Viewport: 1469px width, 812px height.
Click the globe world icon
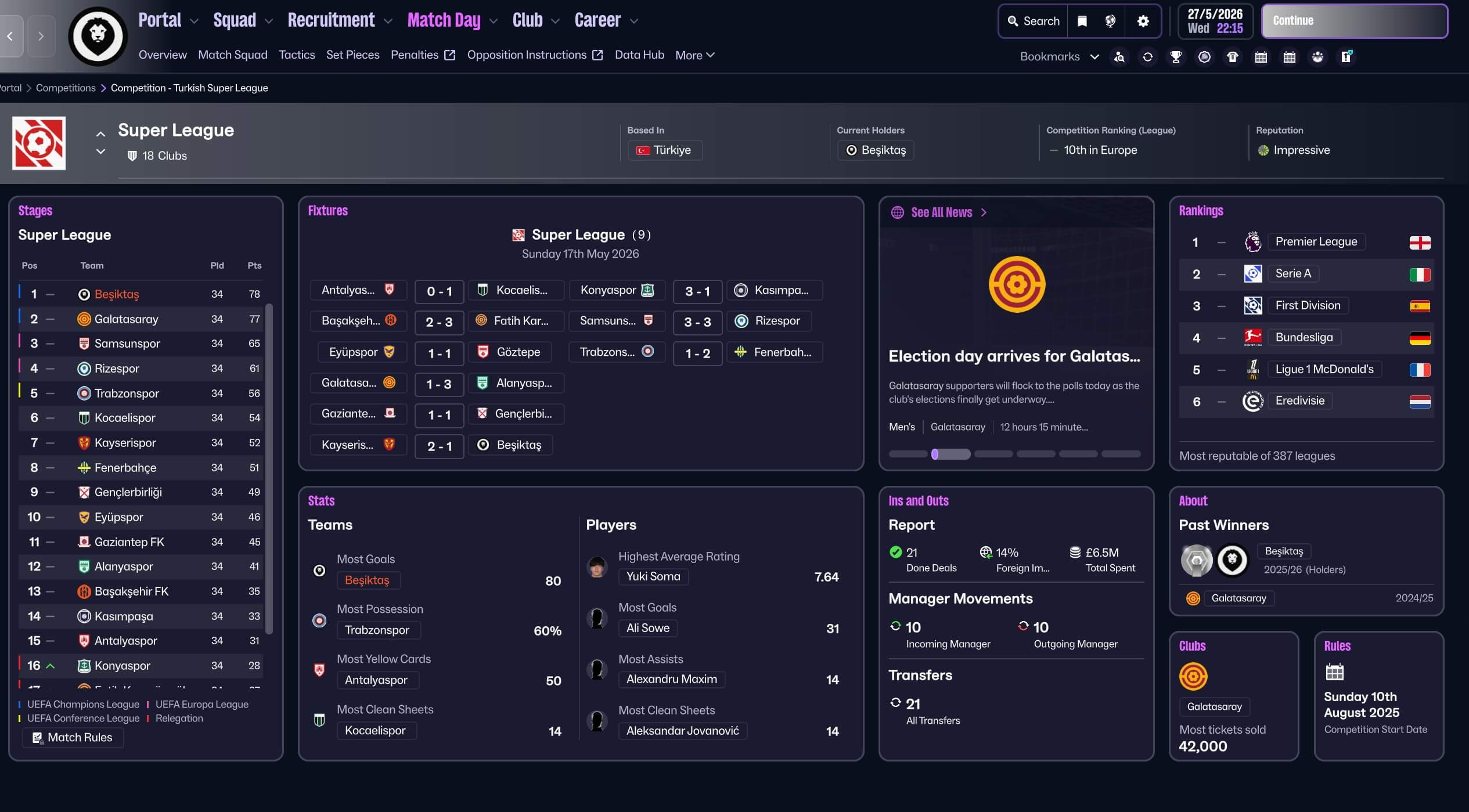coord(1110,21)
